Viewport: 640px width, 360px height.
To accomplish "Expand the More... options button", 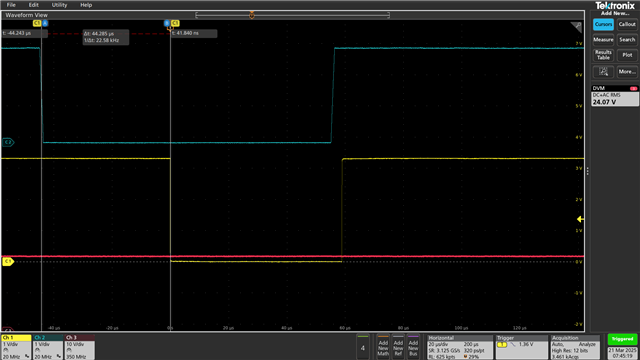I will pos(627,72).
